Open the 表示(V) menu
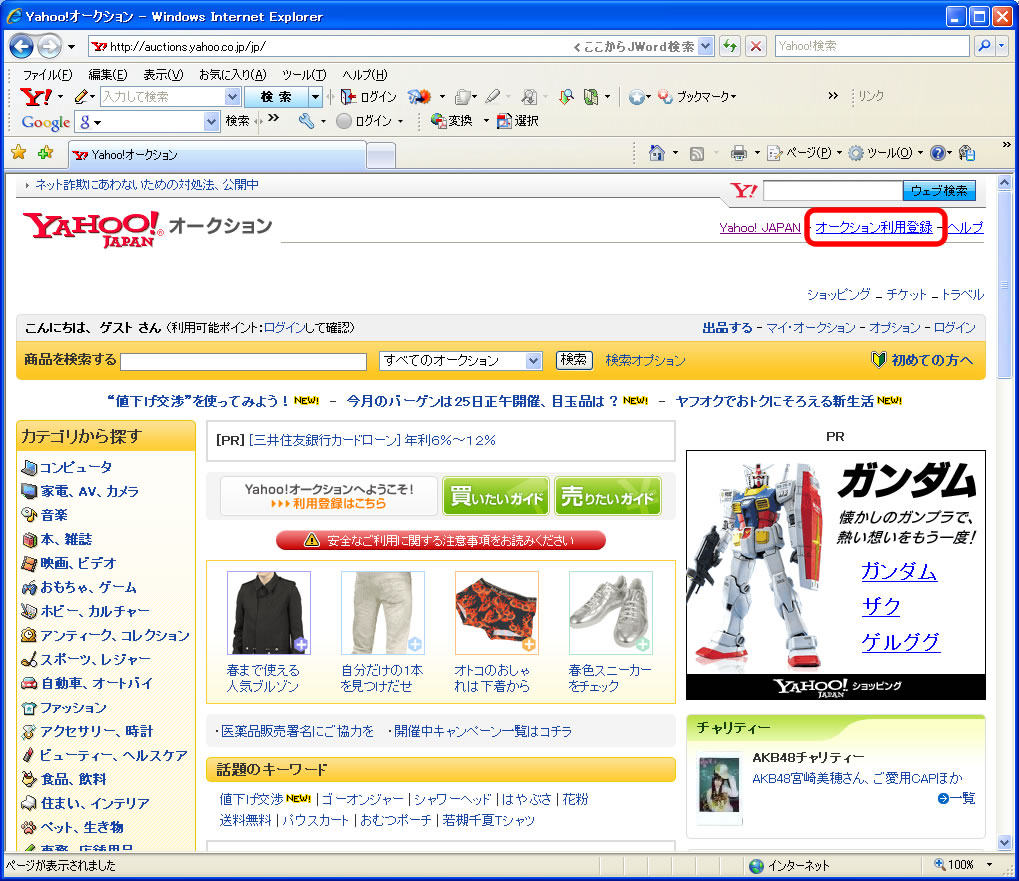 point(163,75)
